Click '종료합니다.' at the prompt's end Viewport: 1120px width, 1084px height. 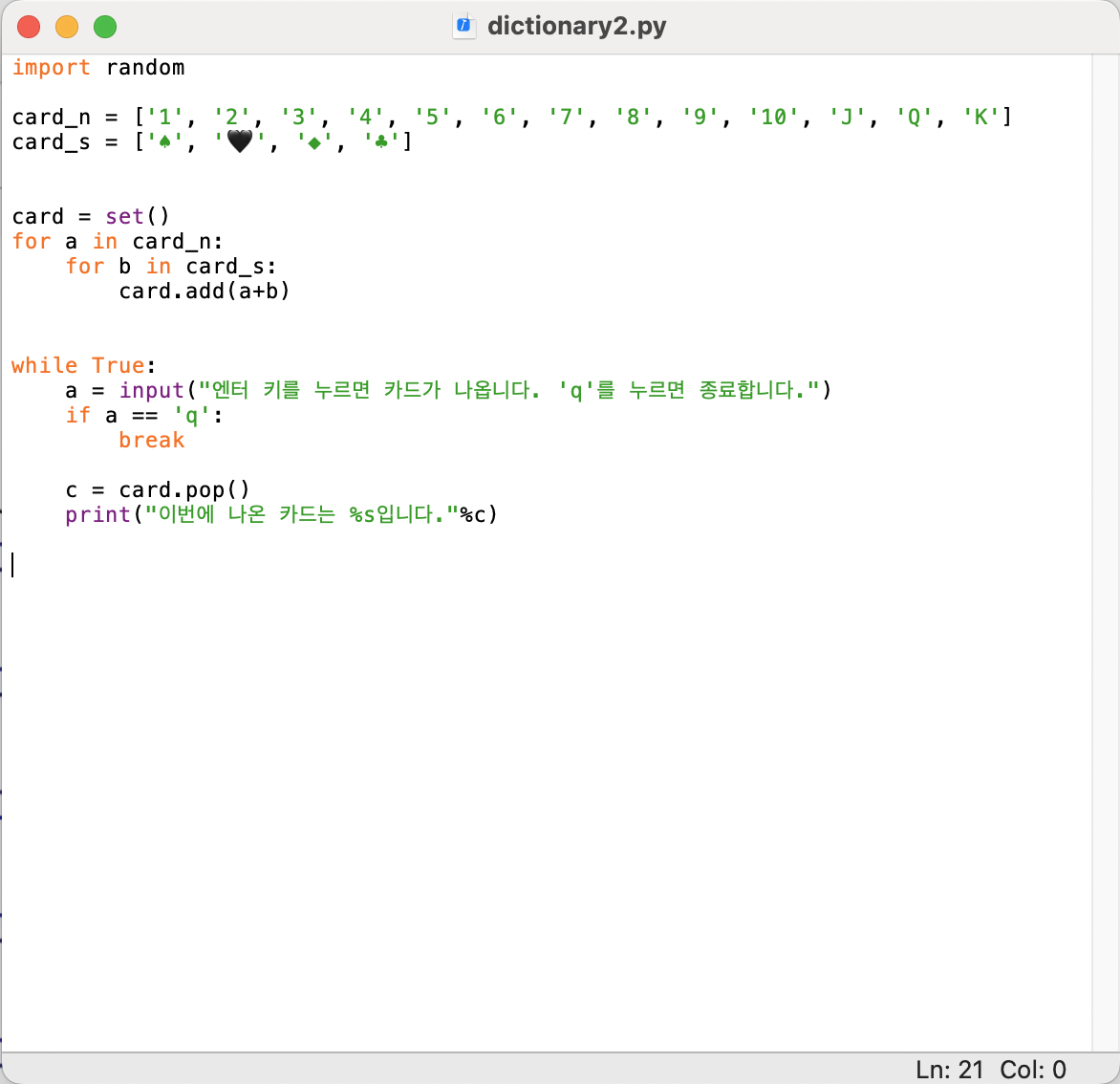coord(753,390)
